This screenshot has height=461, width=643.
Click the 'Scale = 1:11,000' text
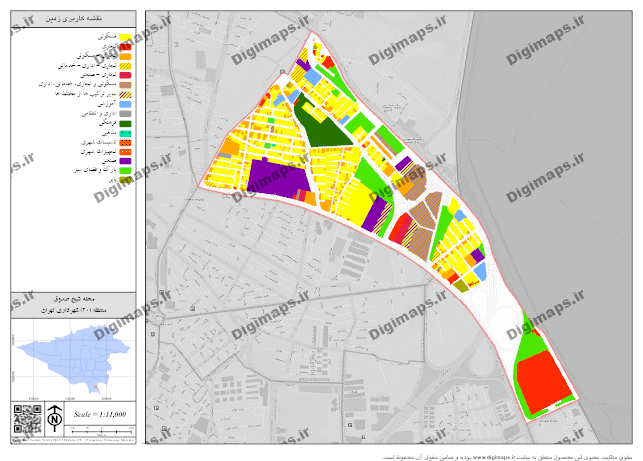point(100,414)
